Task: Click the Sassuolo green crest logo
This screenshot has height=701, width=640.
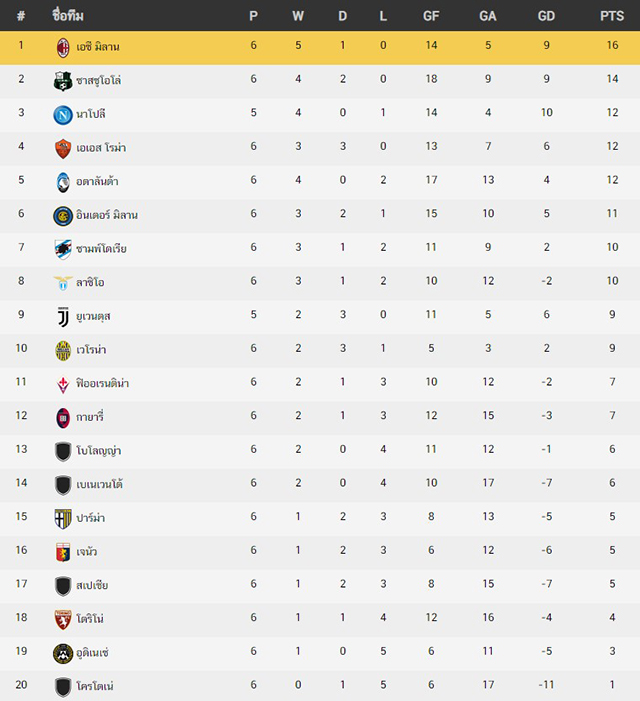Action: click(x=63, y=81)
